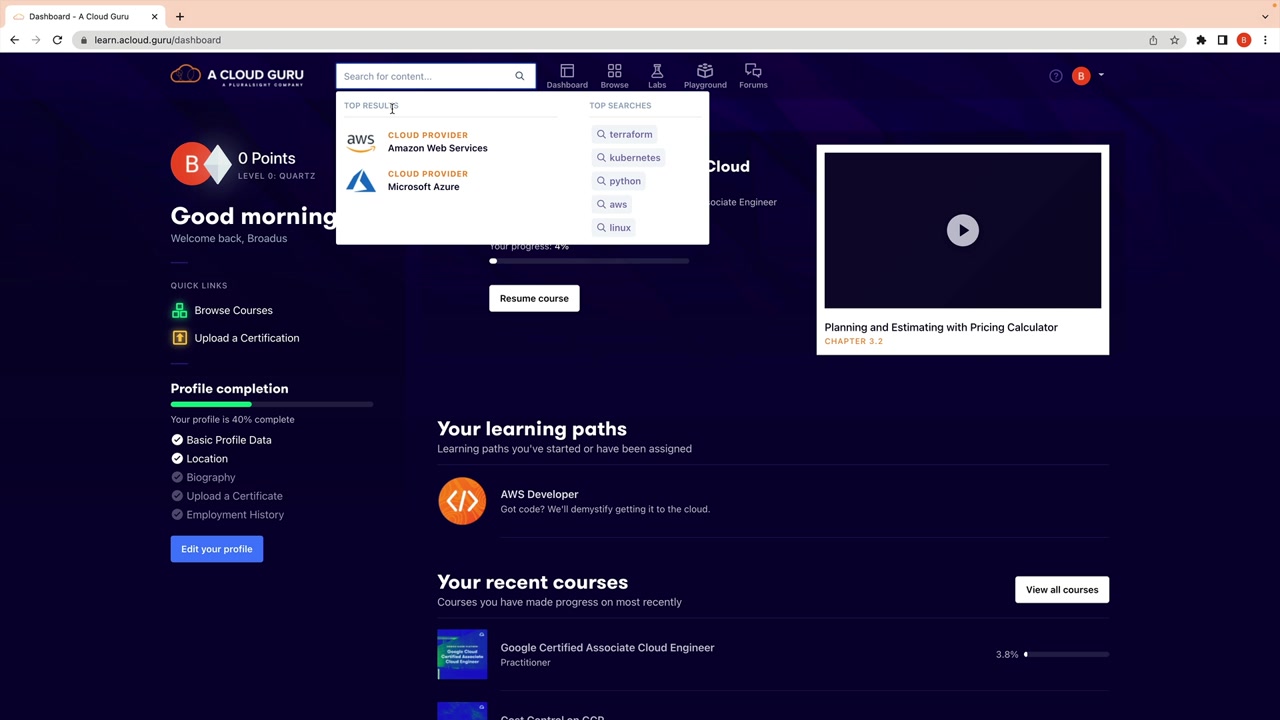Choose the aws top search
This screenshot has height=720, width=1280.
[612, 204]
